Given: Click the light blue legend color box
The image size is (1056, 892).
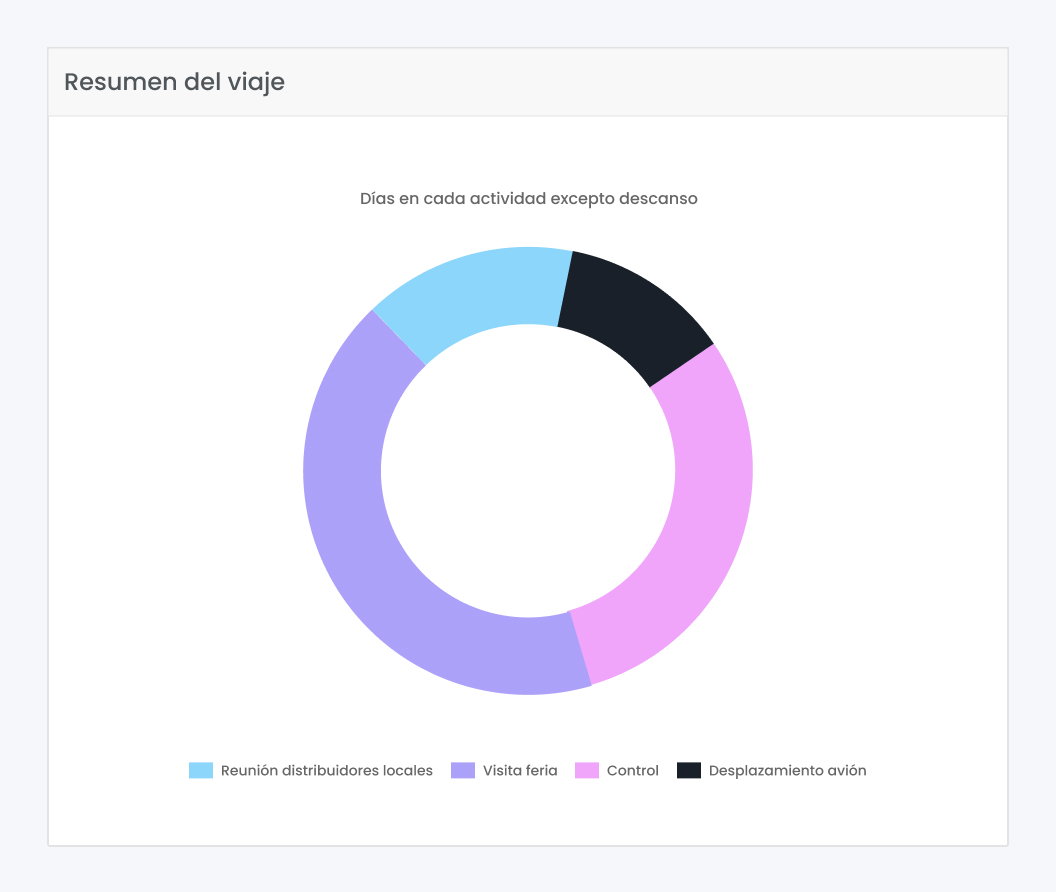Looking at the screenshot, I should click(201, 771).
